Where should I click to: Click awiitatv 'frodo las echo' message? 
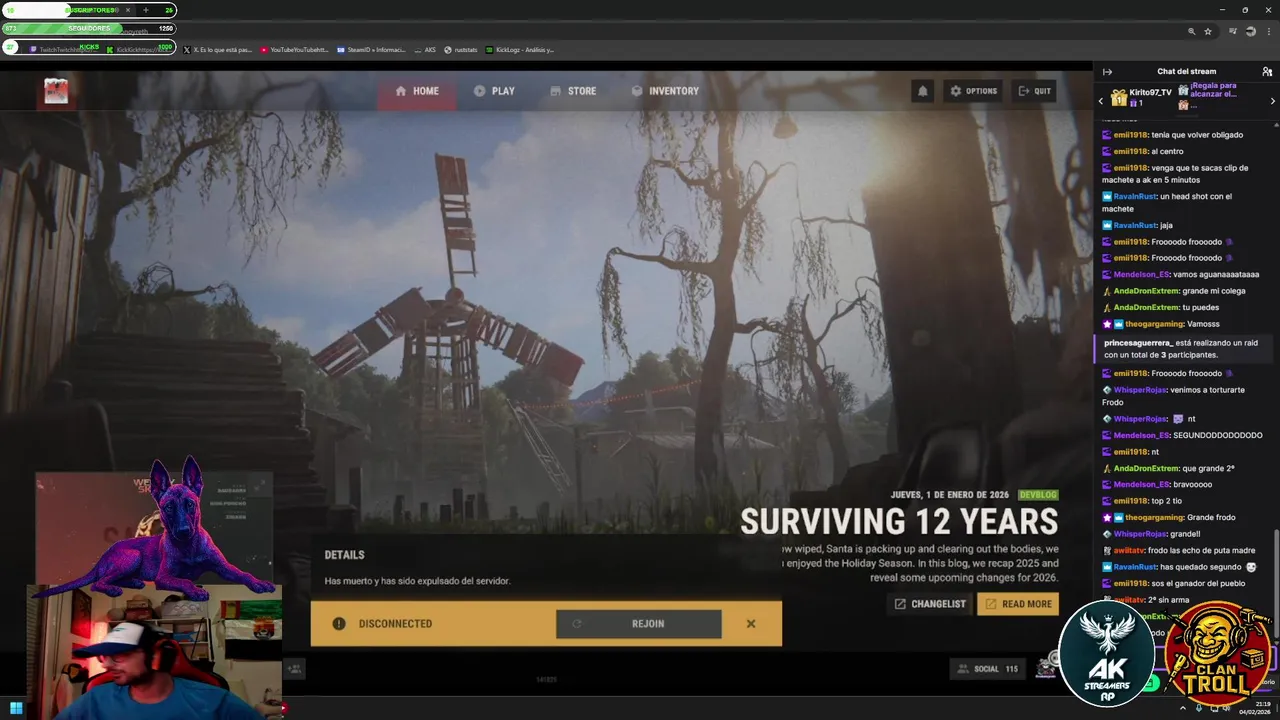[x=1178, y=551]
